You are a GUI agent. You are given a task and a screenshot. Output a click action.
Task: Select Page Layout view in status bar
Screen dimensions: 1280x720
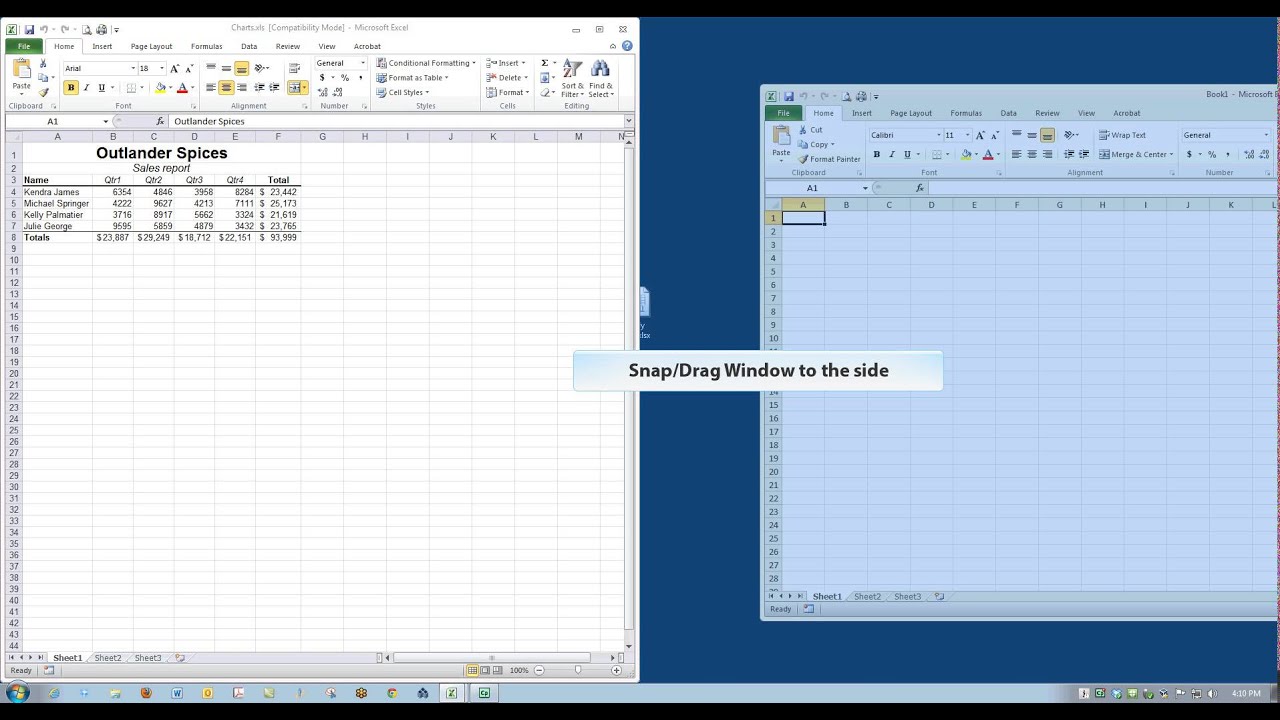point(486,670)
